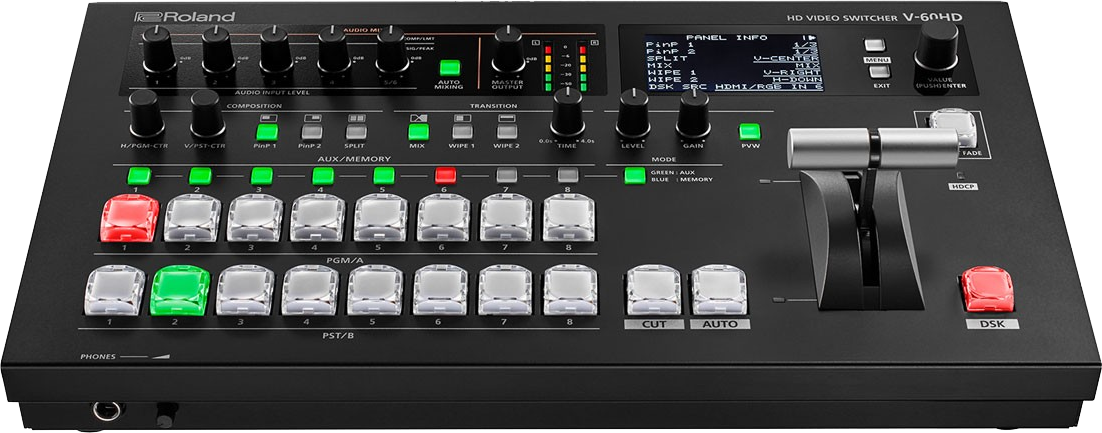Select PGM/A channel 1 red button
Screen dimensions: 1102x433
(x=129, y=219)
